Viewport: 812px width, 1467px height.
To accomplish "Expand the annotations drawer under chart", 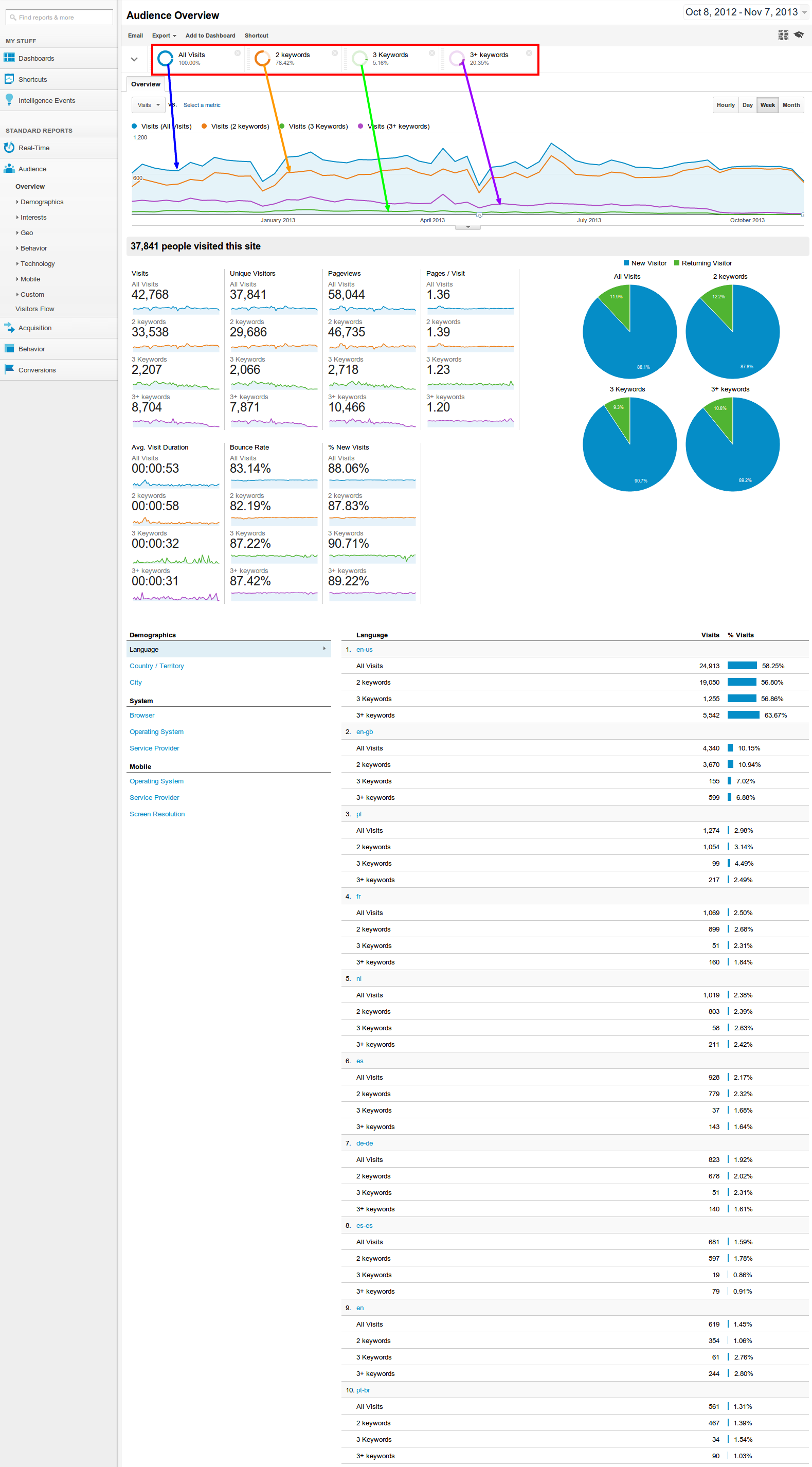I will tap(468, 227).
